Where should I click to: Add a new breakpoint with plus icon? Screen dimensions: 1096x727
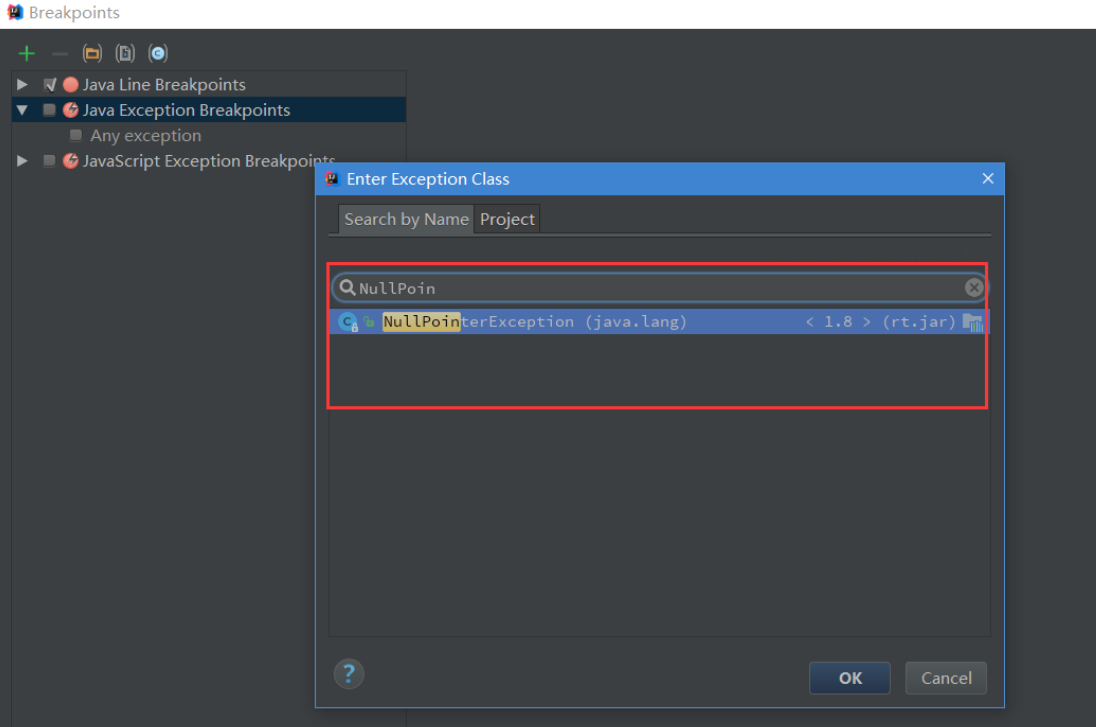[x=27, y=53]
